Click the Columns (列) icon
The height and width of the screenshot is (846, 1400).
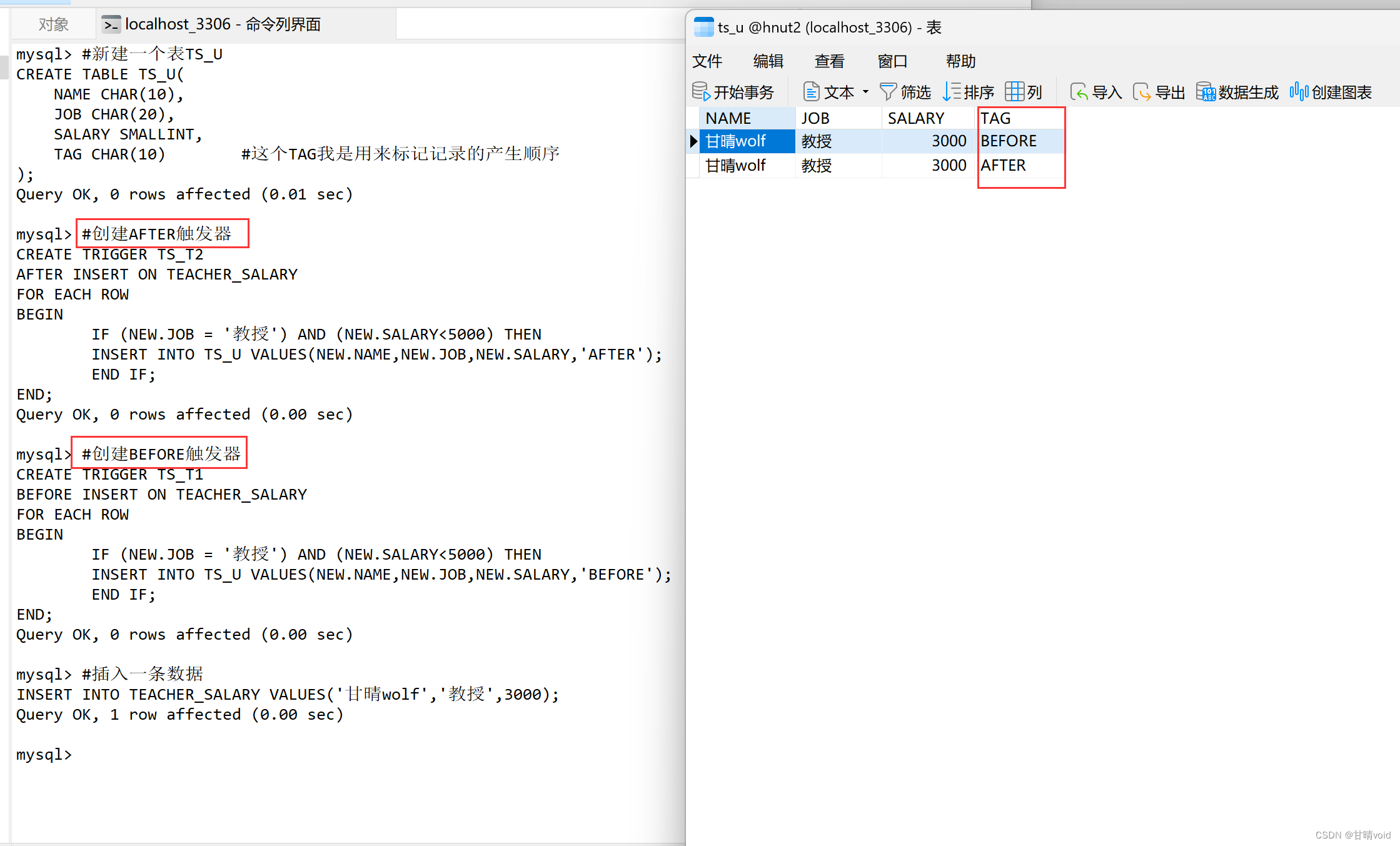coord(1014,92)
